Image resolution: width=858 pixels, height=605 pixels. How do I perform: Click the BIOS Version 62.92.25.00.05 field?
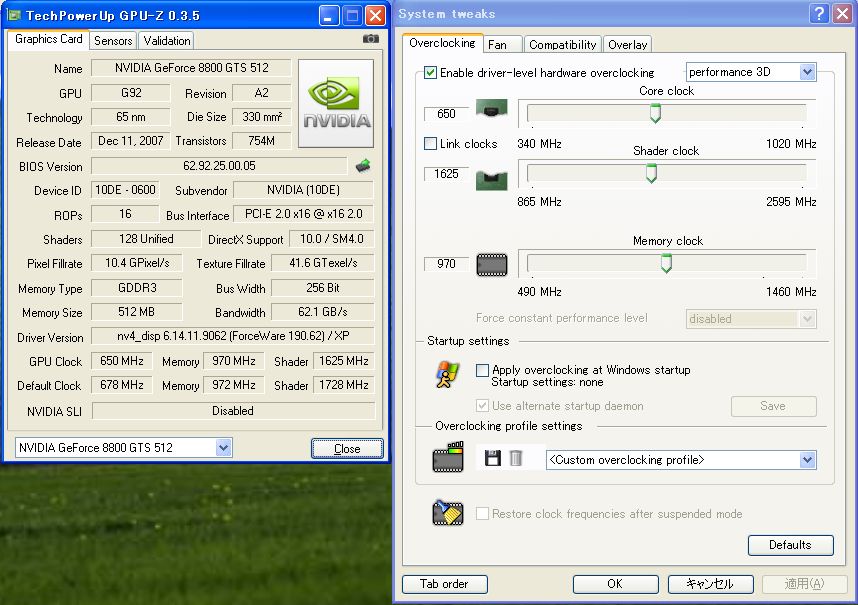click(219, 166)
